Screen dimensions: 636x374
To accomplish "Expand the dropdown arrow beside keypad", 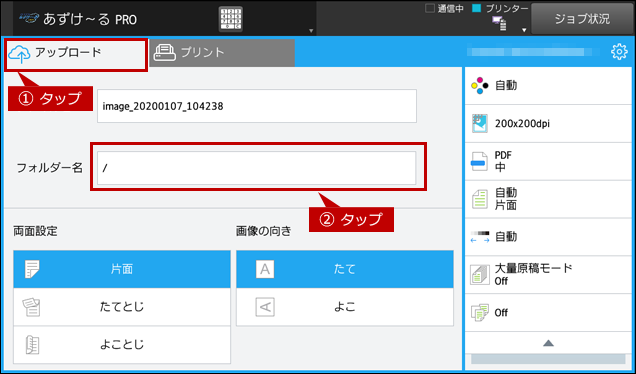I will [x=311, y=30].
